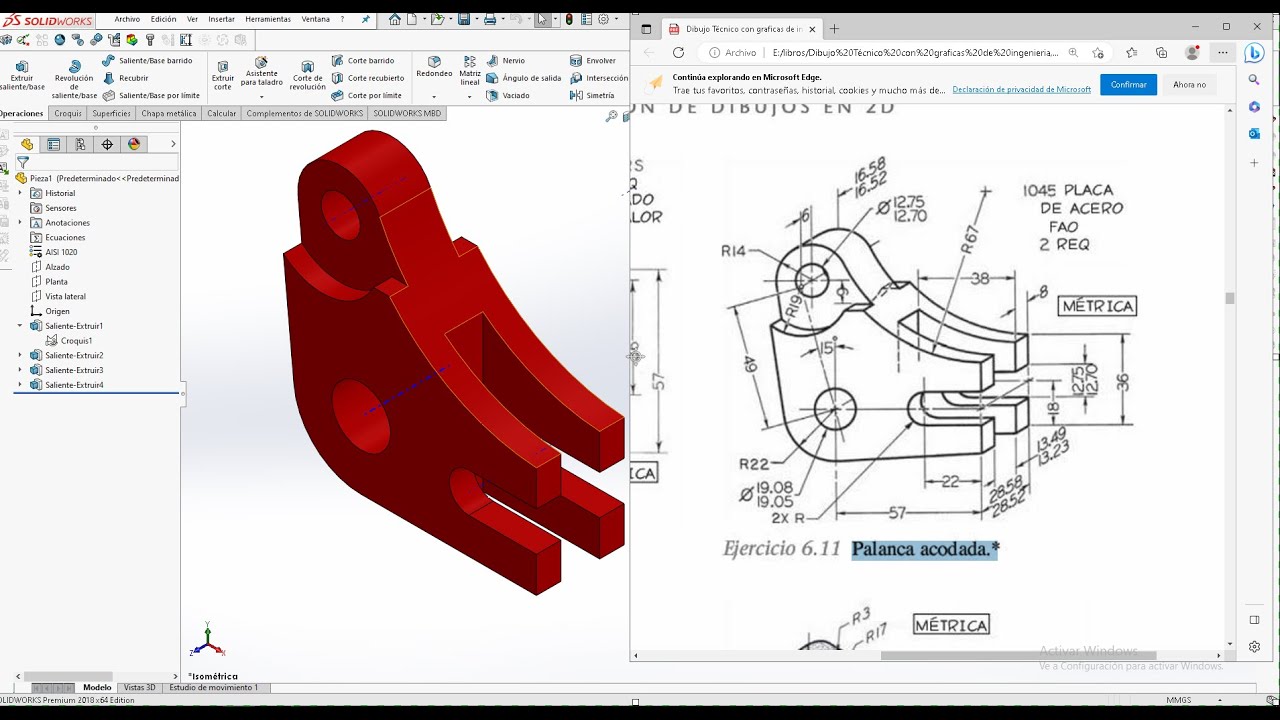Choose Recubrir tool in ribbon

(126, 78)
